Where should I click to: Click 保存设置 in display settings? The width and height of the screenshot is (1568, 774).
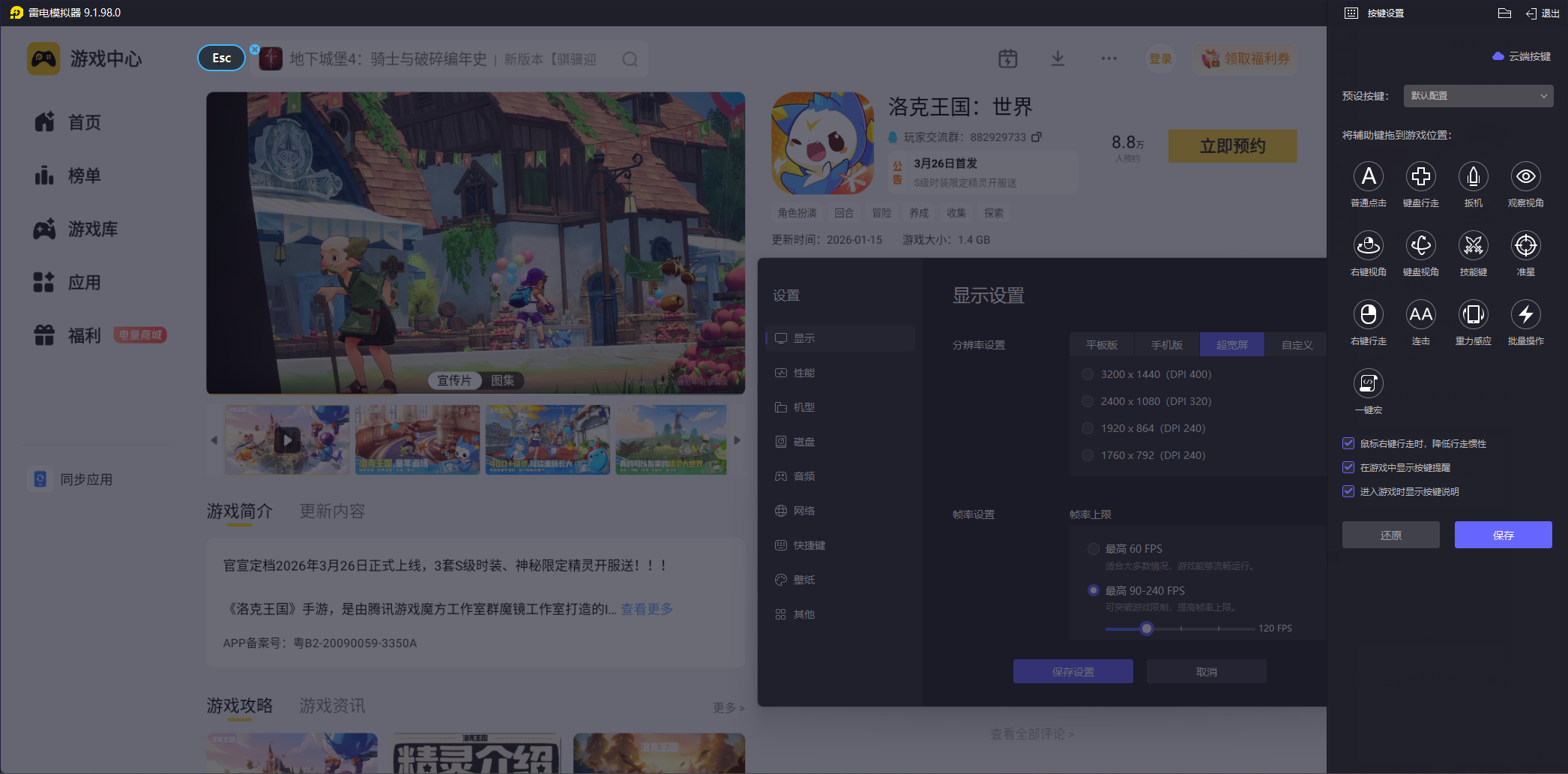pos(1073,671)
